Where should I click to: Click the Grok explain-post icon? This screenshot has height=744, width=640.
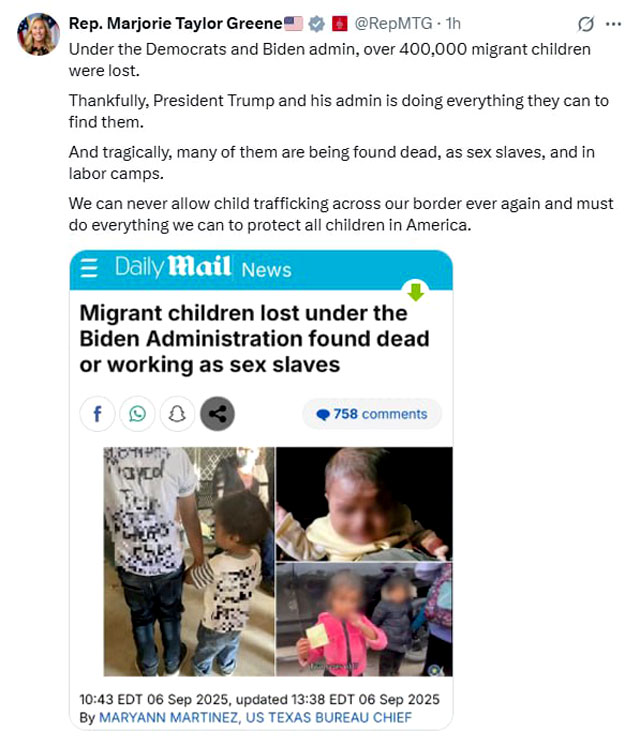point(586,24)
